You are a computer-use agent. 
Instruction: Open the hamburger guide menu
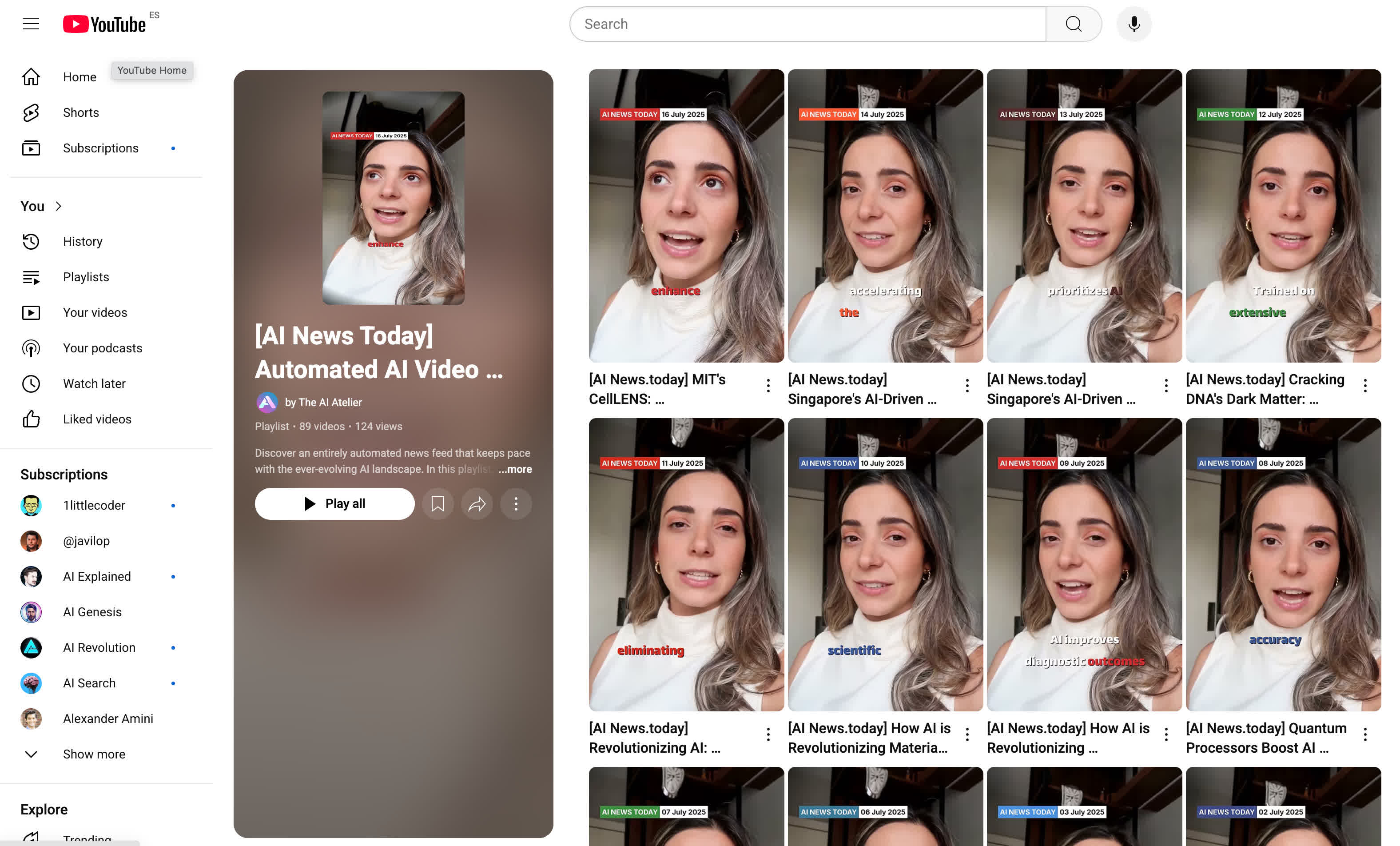point(31,24)
